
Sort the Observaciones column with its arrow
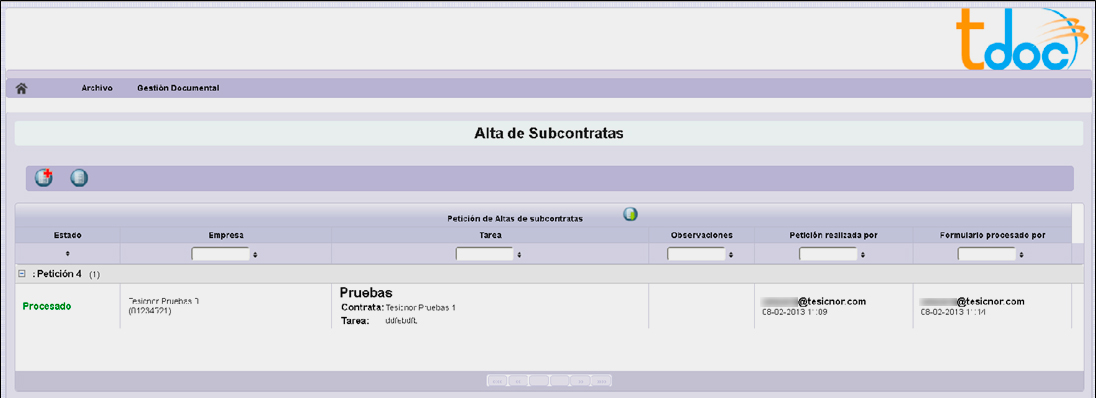point(730,255)
